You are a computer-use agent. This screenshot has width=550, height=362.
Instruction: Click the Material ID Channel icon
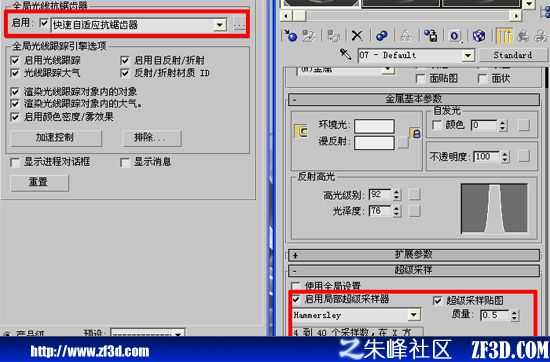tap(455, 36)
